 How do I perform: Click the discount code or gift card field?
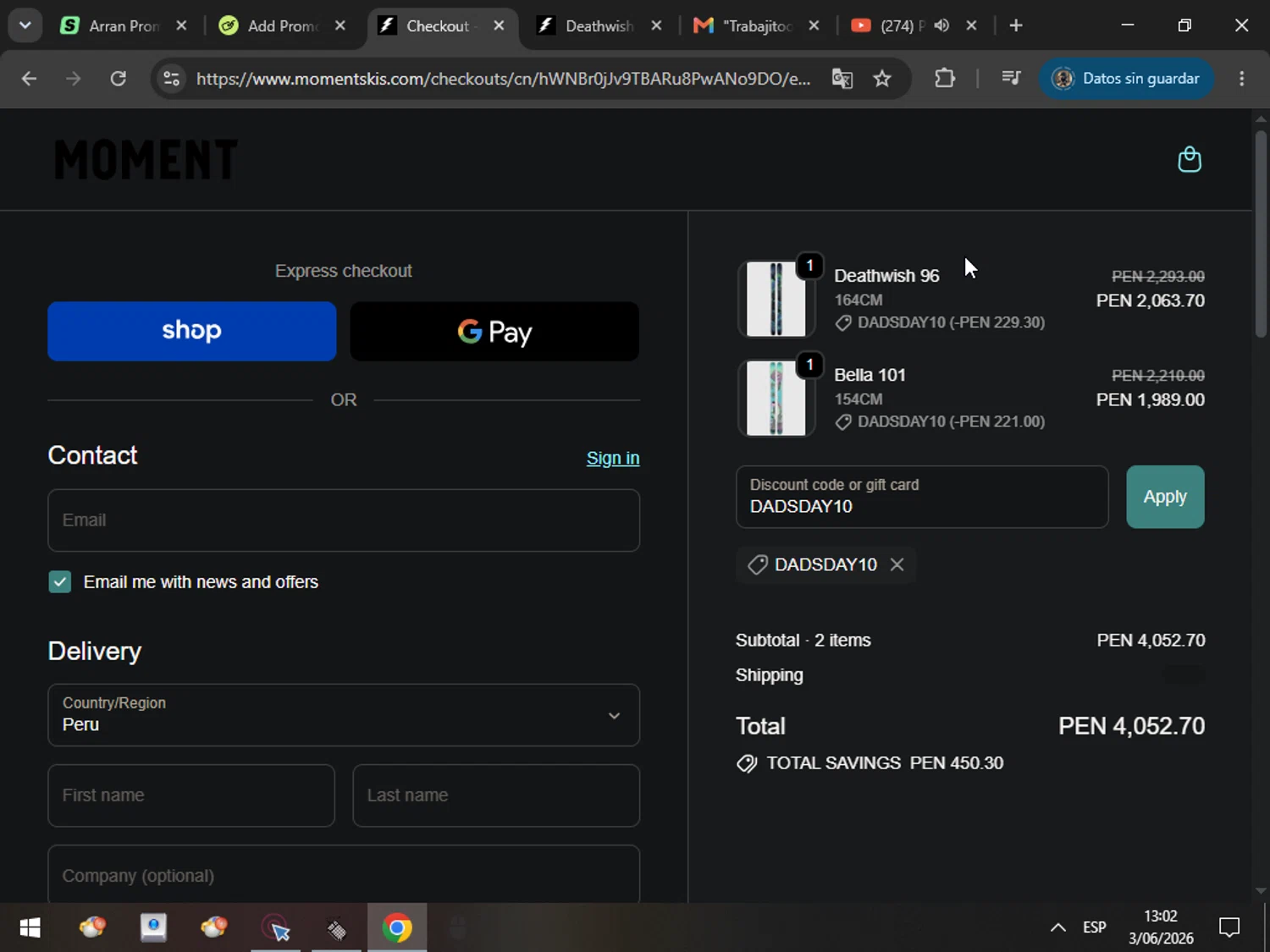point(922,497)
